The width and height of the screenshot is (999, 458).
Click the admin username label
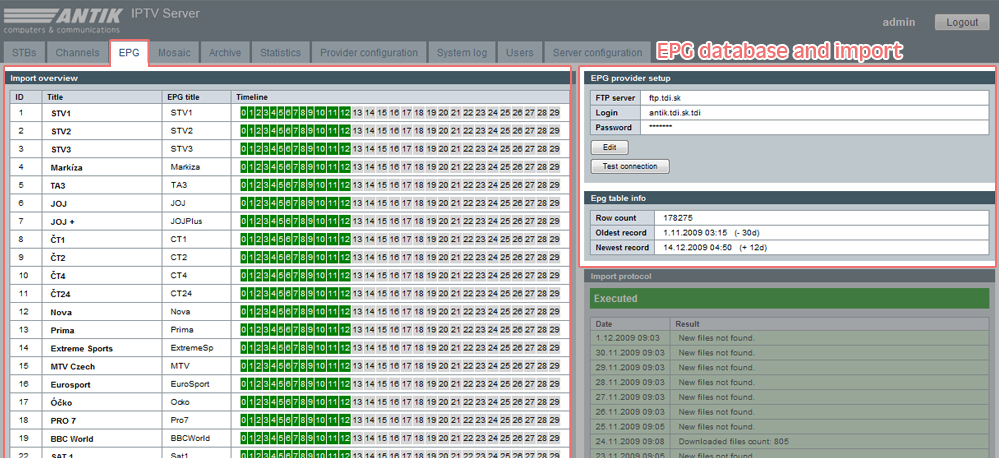pos(899,22)
